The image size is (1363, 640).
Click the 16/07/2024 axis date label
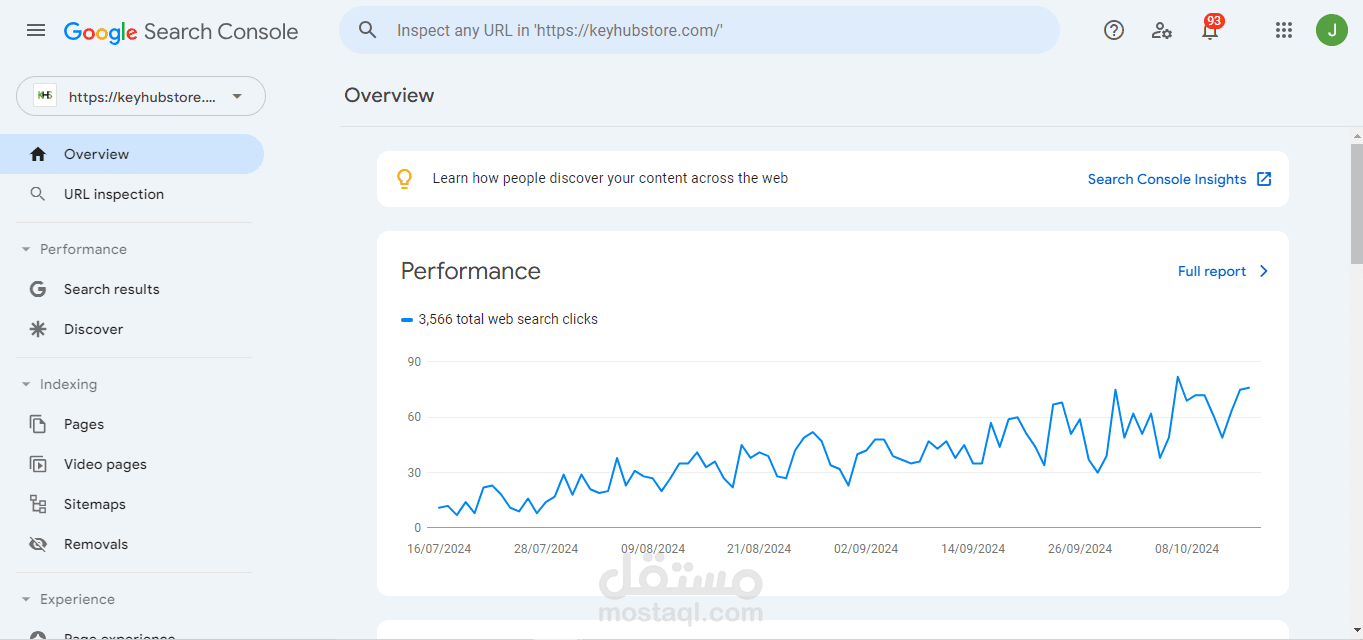click(439, 548)
